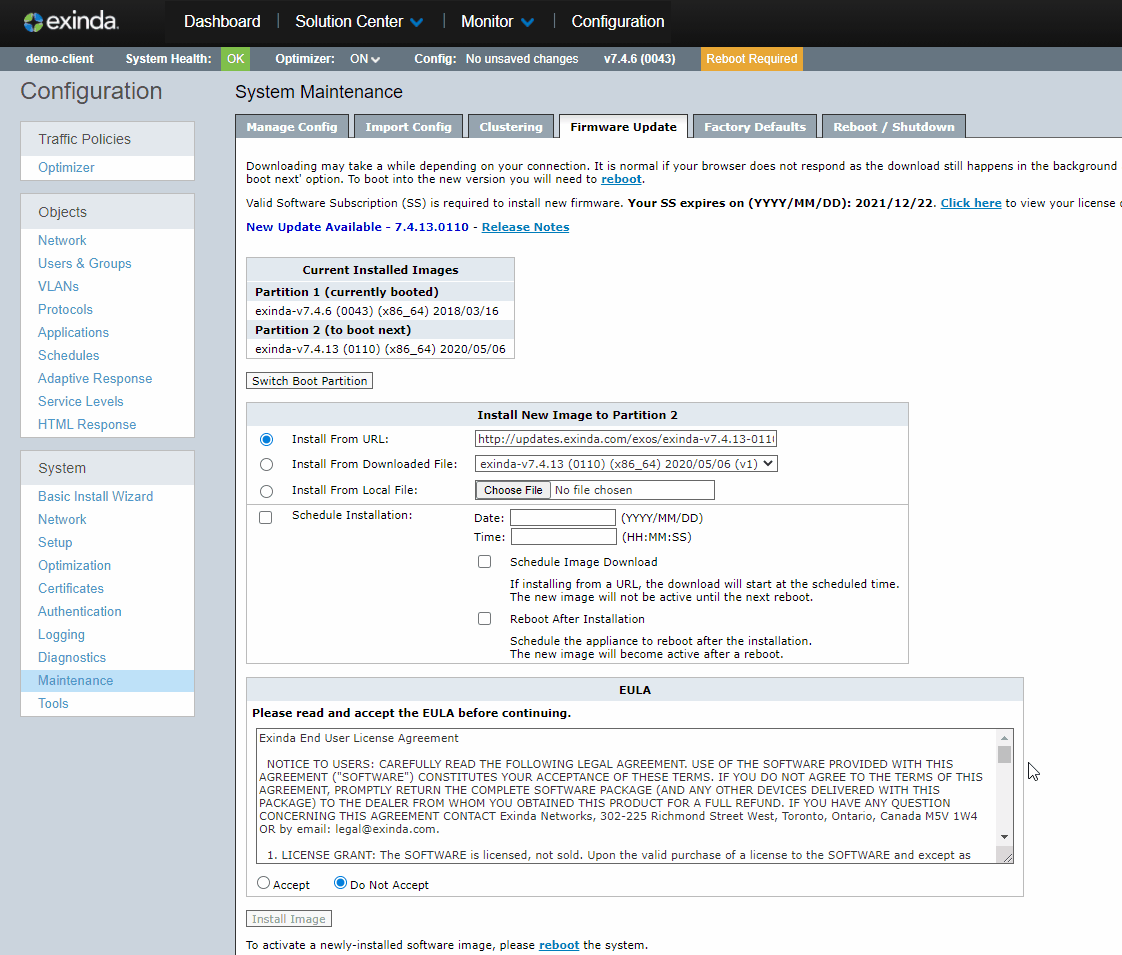Go to Authentication in the sidebar
The width and height of the screenshot is (1122, 955).
pyautogui.click(x=79, y=612)
